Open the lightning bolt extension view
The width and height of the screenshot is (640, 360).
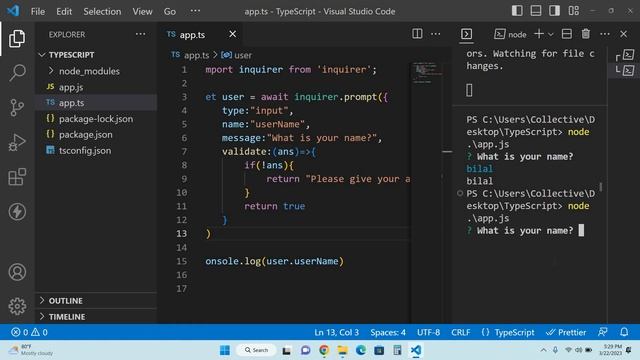coord(17,212)
